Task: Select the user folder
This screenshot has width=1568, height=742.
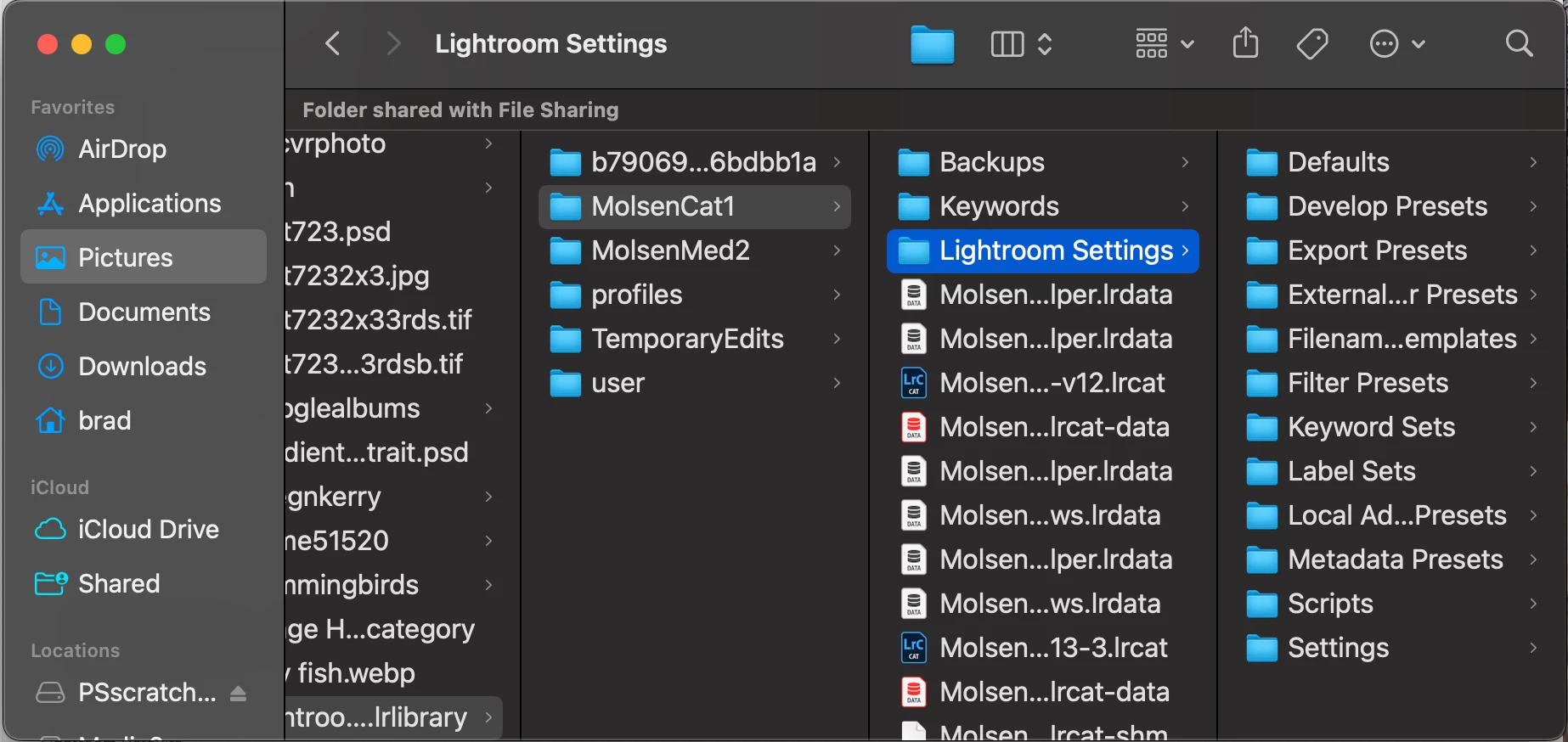Action: (695, 383)
